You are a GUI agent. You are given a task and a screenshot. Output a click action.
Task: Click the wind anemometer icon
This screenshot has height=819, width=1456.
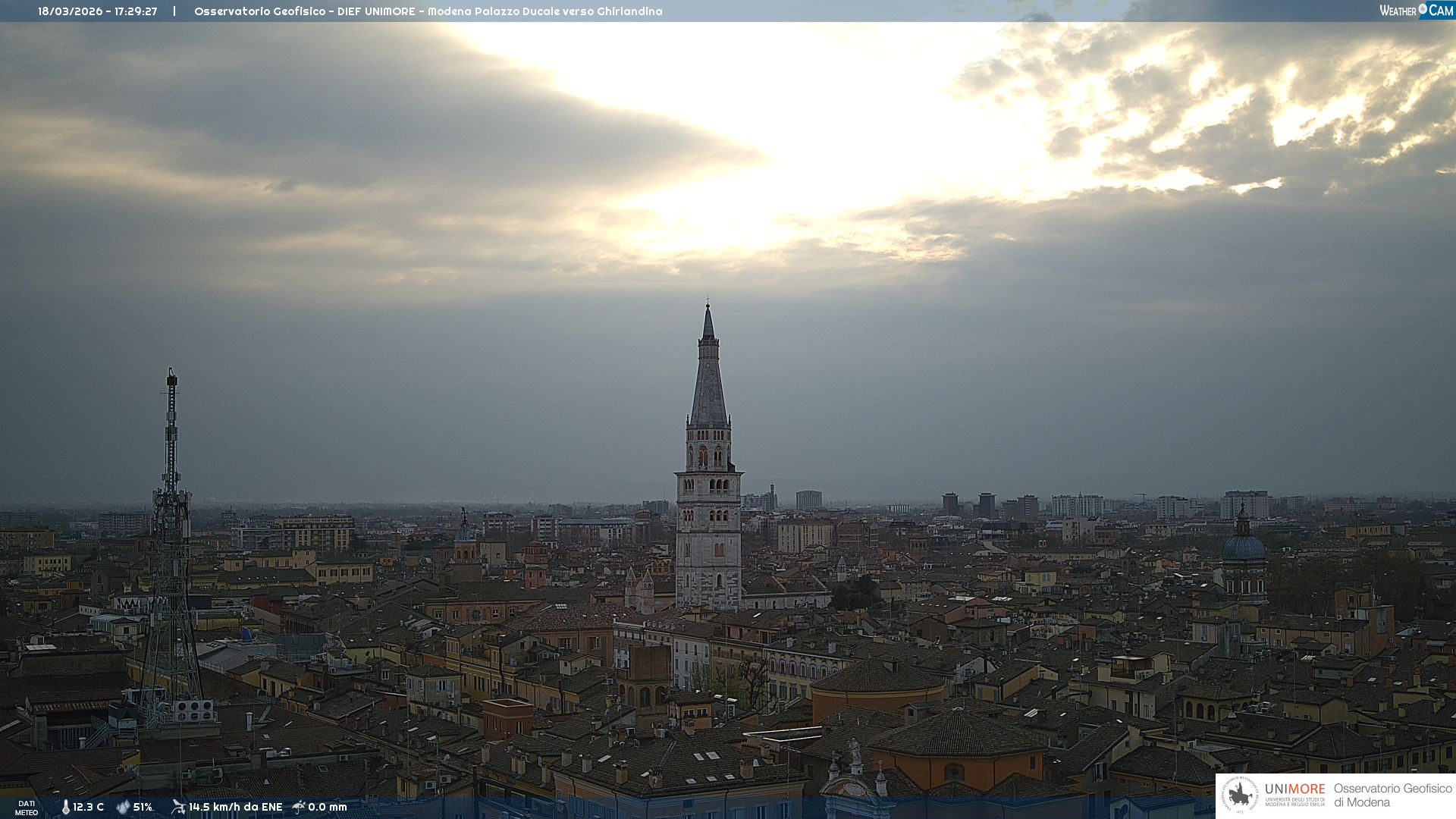point(178,807)
